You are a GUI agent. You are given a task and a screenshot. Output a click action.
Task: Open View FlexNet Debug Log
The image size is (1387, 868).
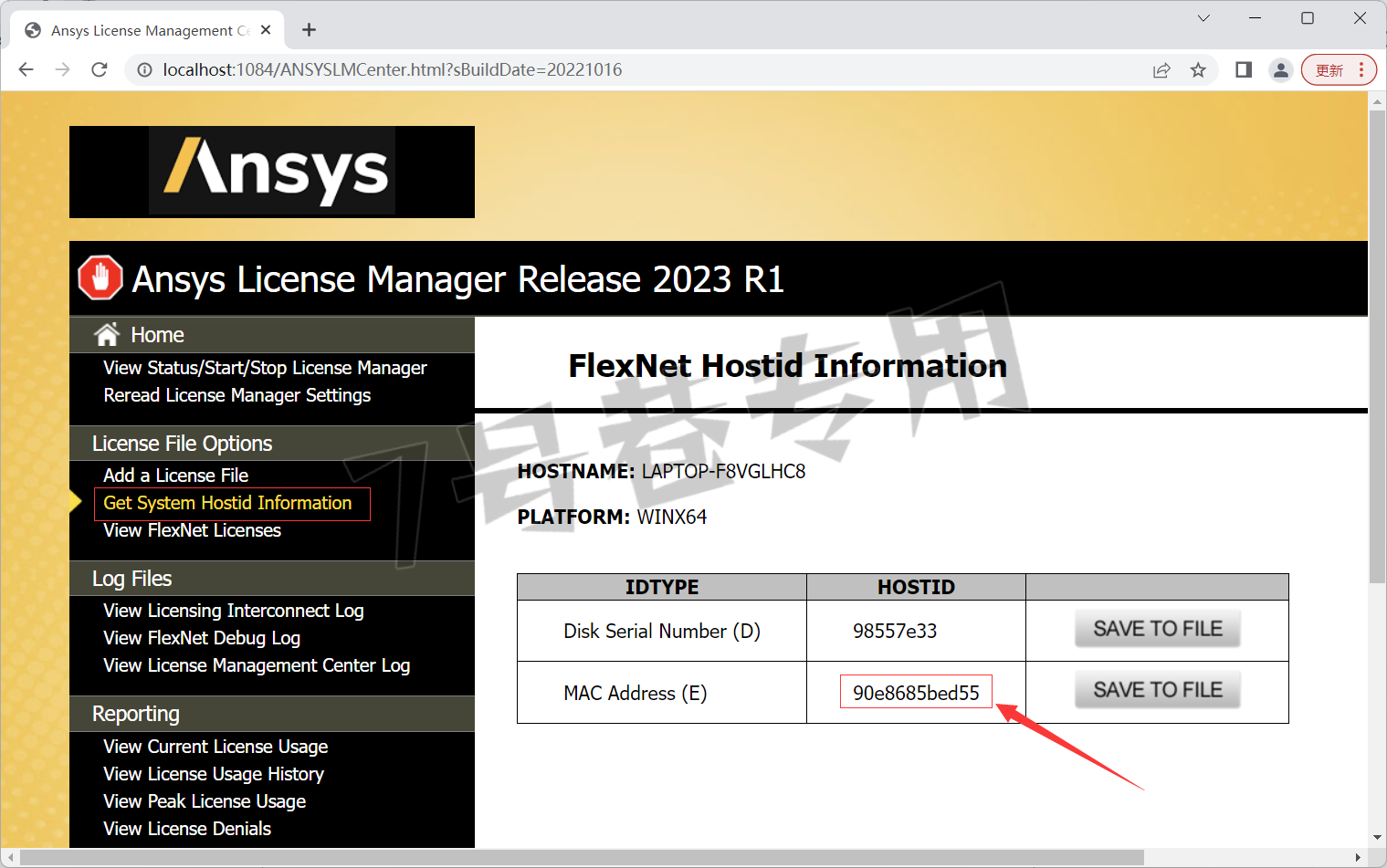pos(202,638)
